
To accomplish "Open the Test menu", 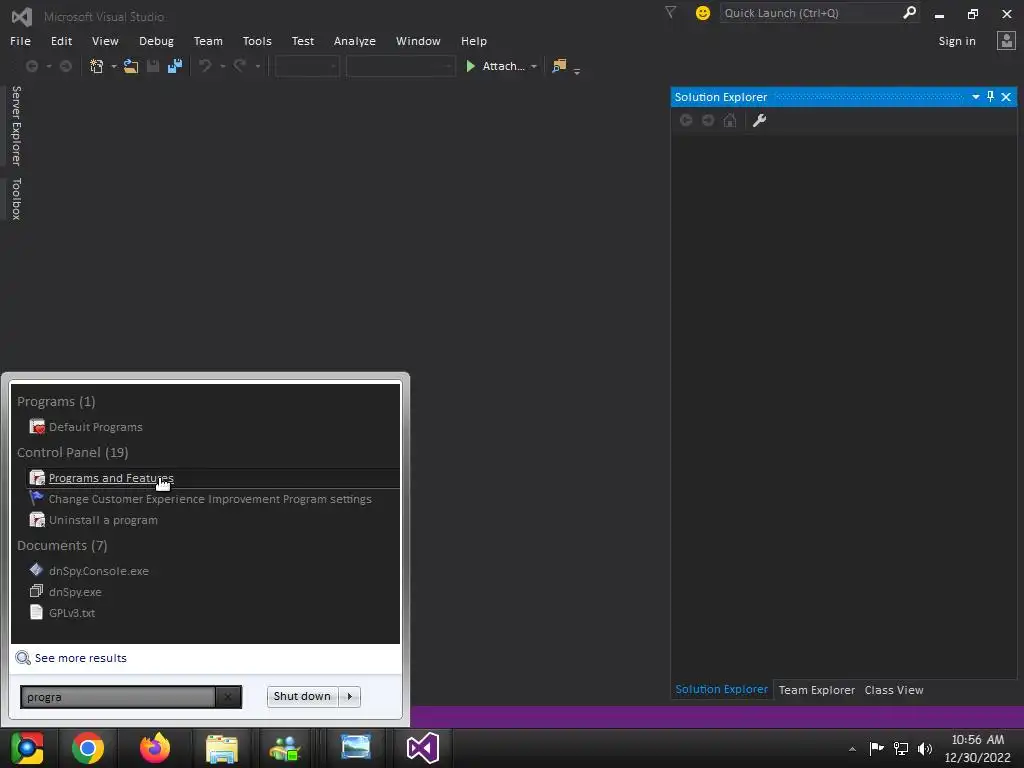I will click(302, 41).
